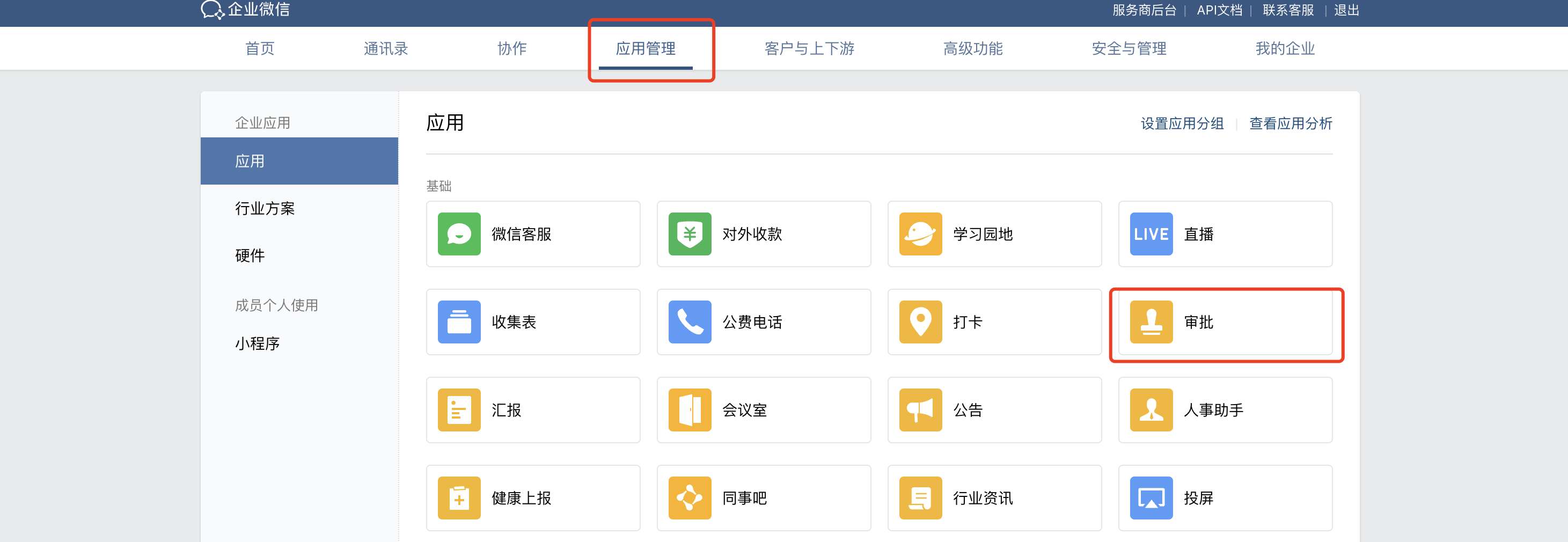Click the 审批 stamp icon
This screenshot has width=1568, height=542.
(1151, 321)
